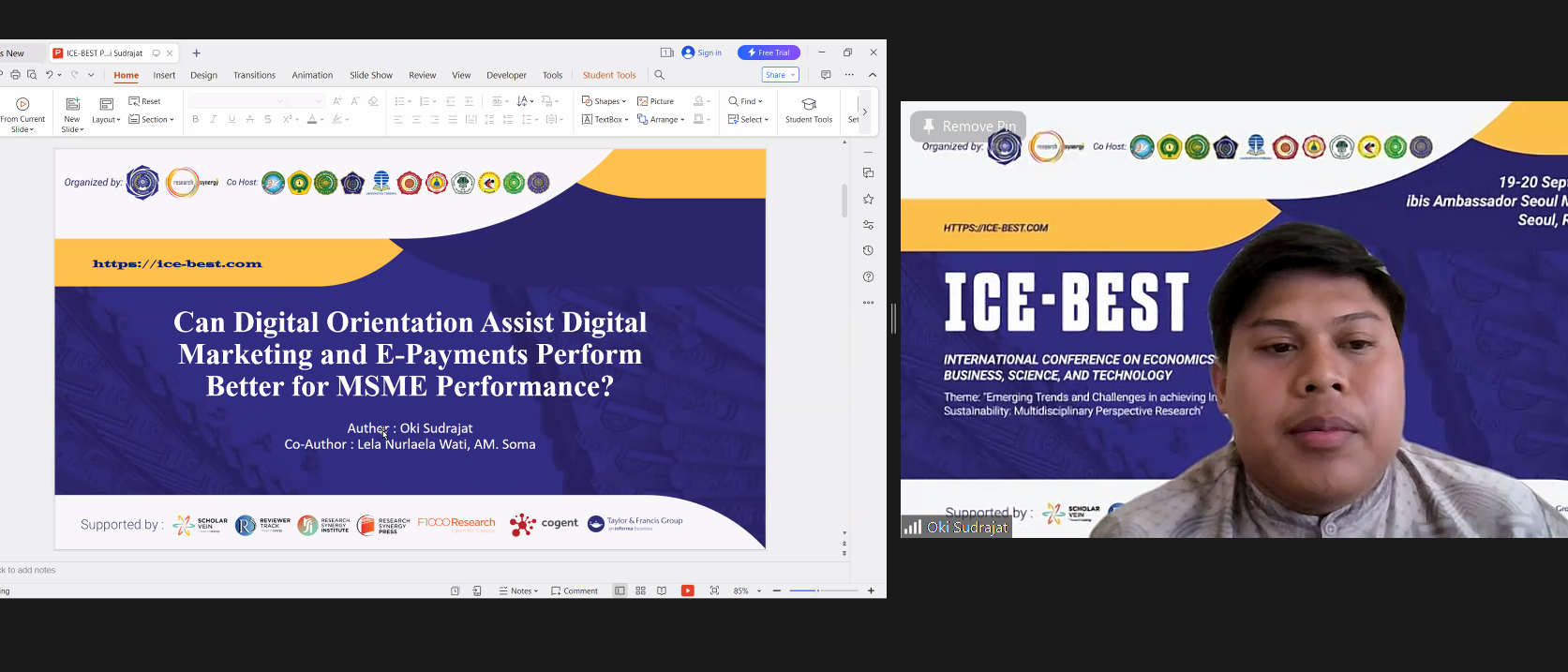This screenshot has height=672, width=1568.
Task: Open the Notes dropdown in status bar
Action: [518, 590]
